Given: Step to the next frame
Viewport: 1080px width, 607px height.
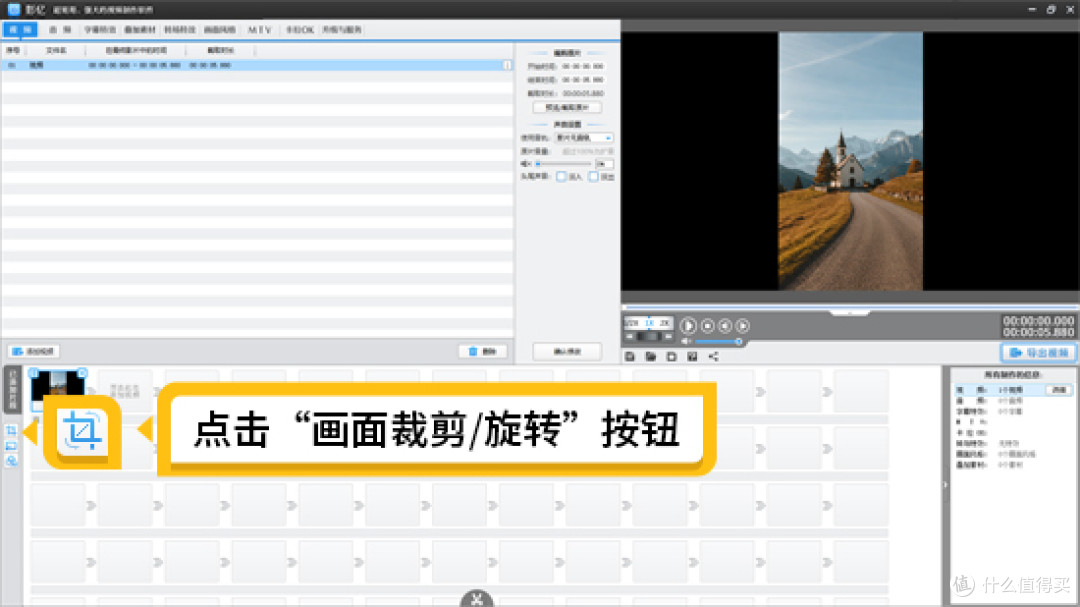Looking at the screenshot, I should click(x=742, y=326).
